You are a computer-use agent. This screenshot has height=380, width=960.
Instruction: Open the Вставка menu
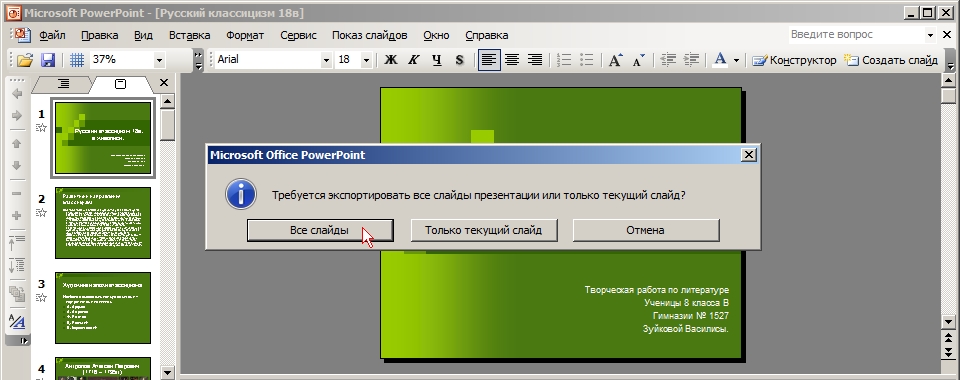coord(190,35)
